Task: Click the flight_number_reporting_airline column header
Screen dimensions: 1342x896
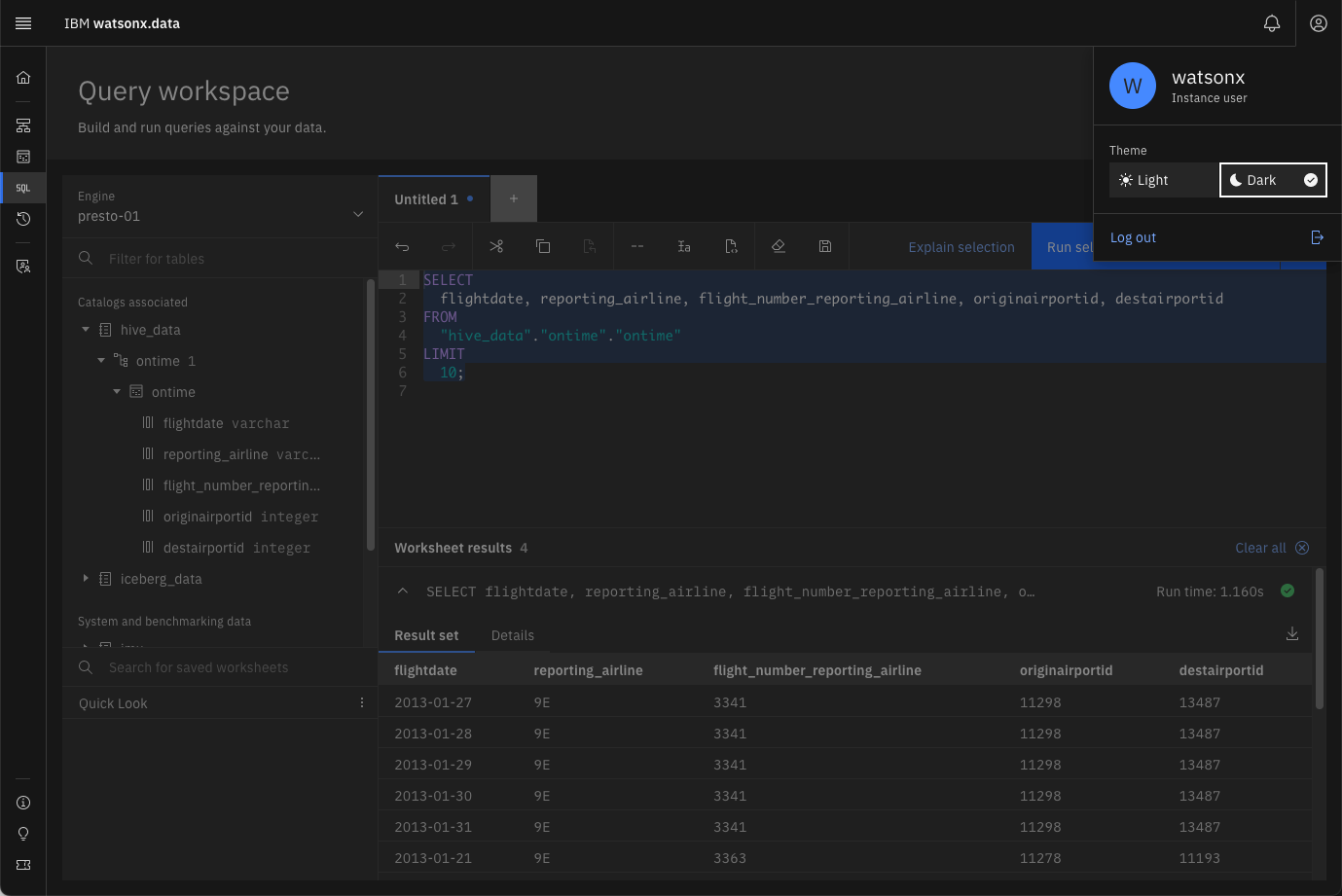Action: click(x=817, y=670)
